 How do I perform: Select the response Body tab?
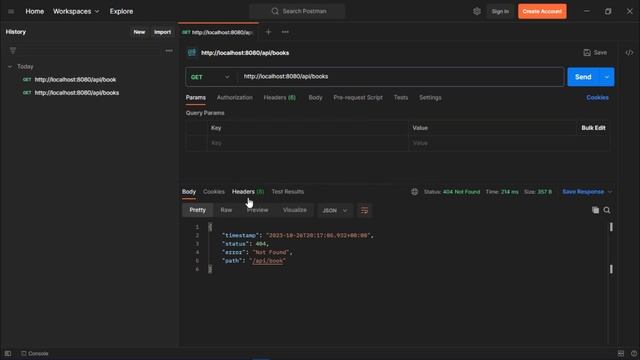pos(189,192)
